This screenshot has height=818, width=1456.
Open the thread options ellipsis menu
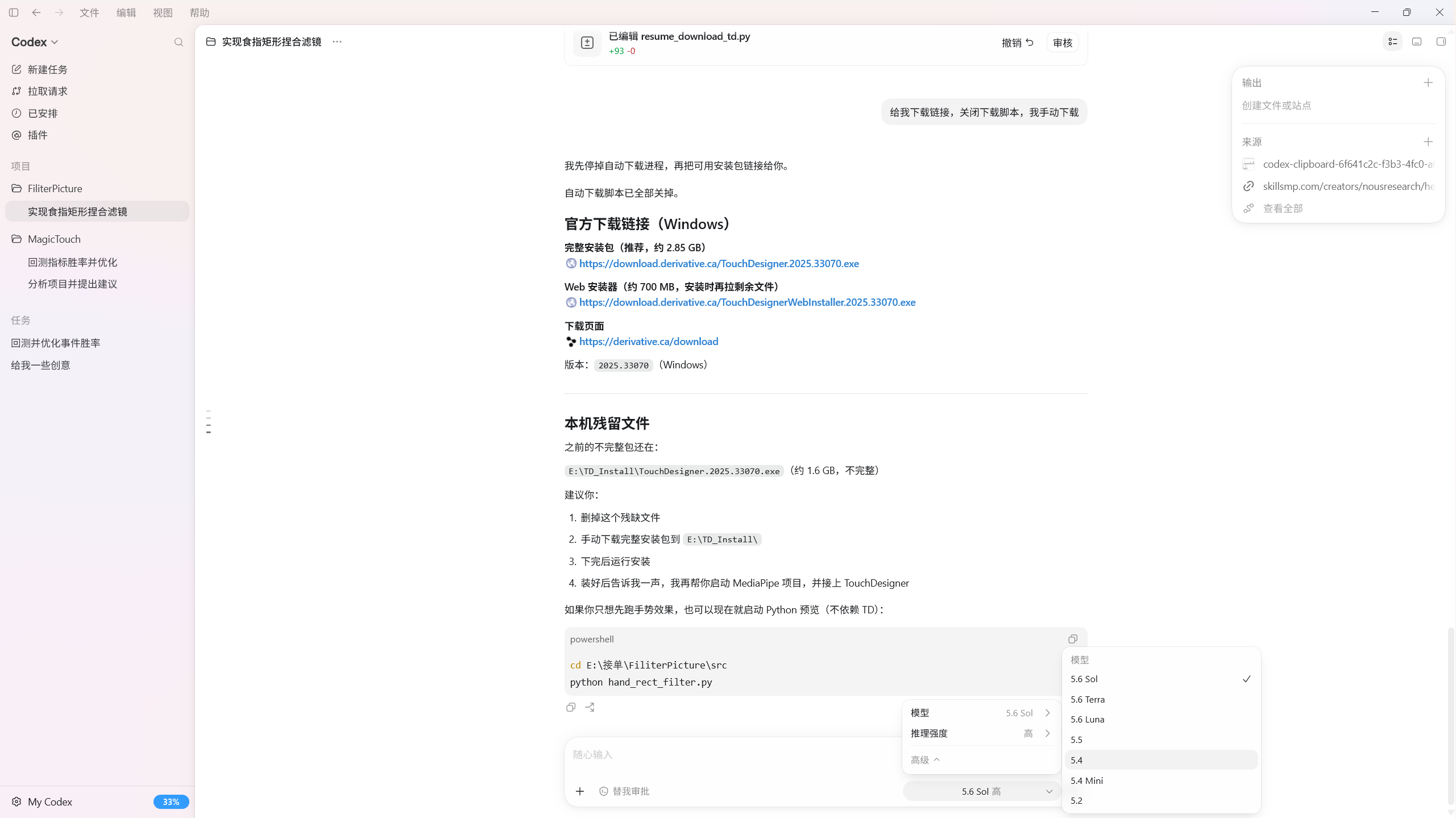[337, 41]
